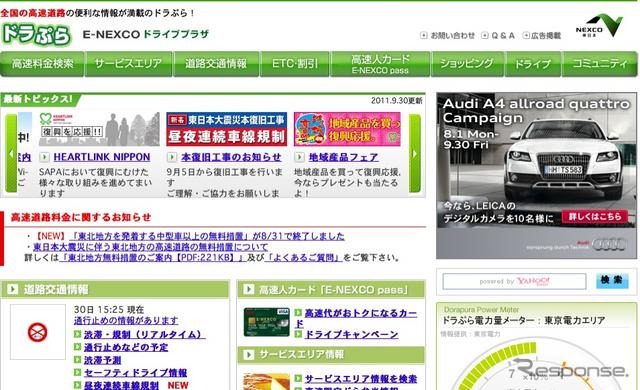Open 昼夜連続車線規制 banner image
Viewport: 640px width, 390px height.
pos(227,129)
